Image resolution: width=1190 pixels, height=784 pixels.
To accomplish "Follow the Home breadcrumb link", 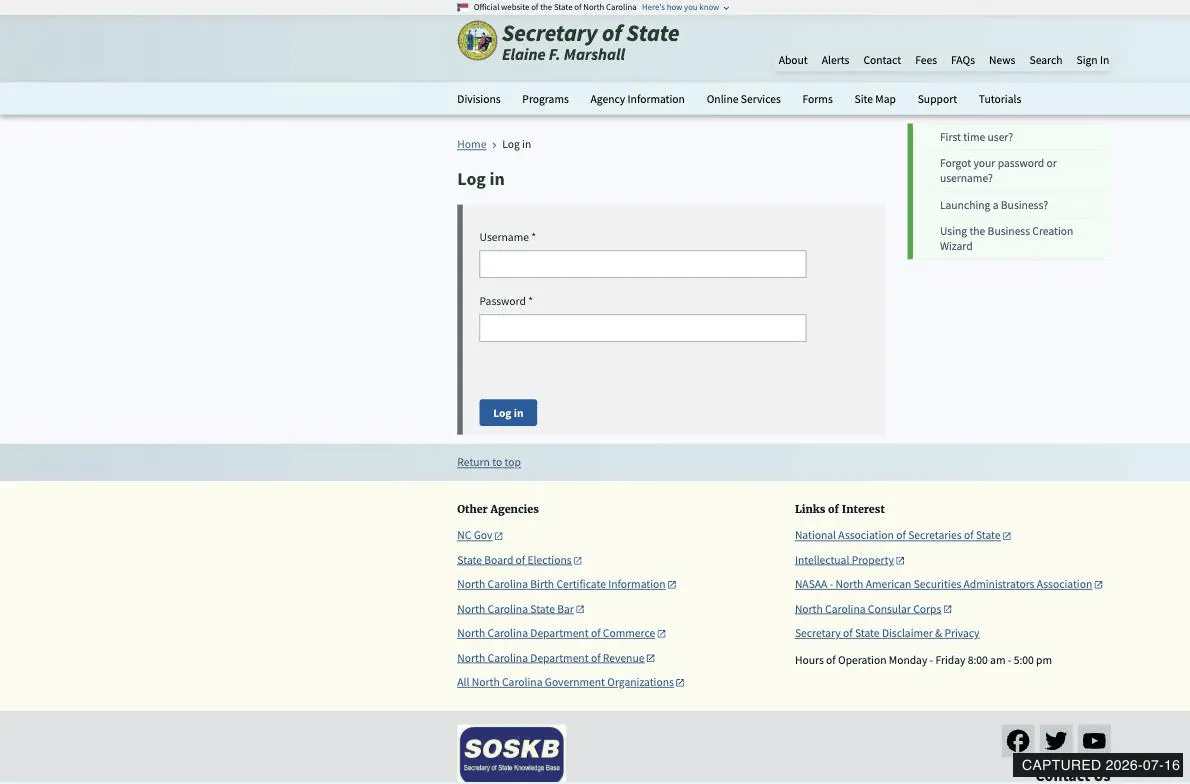I will (x=471, y=144).
